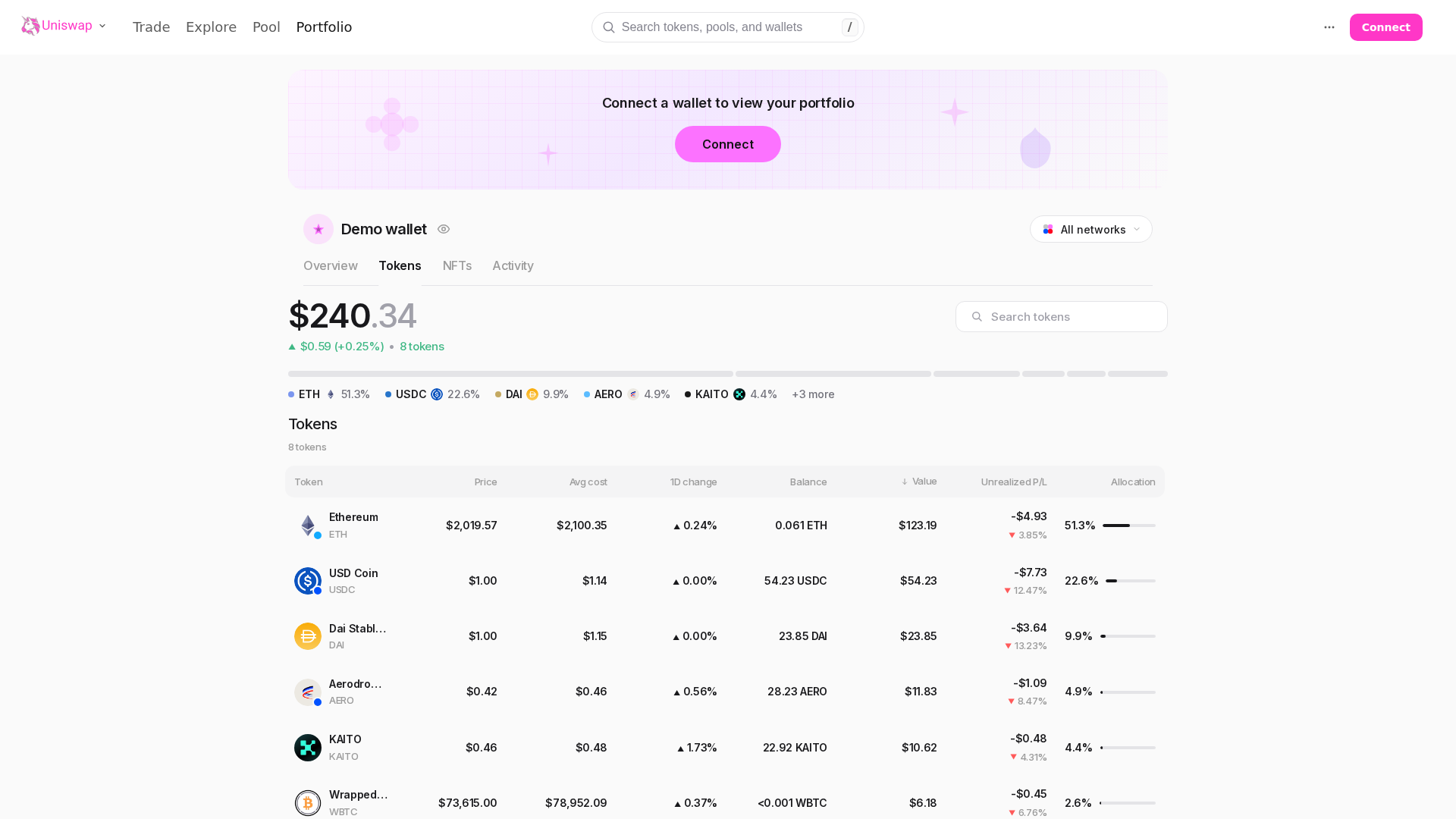Open the Pool menu
The height and width of the screenshot is (819, 1456).
[x=266, y=27]
